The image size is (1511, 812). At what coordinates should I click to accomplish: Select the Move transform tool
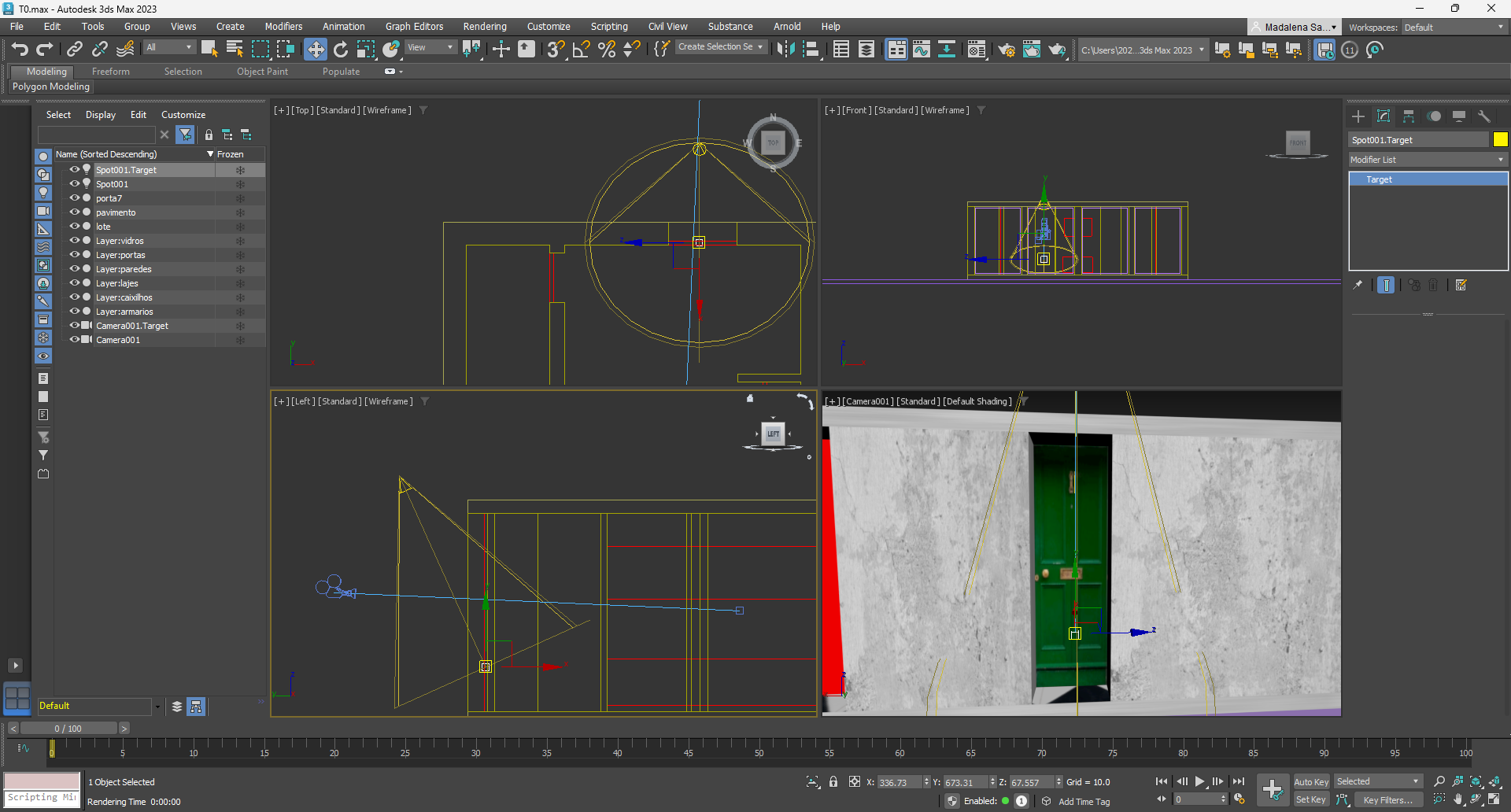(316, 50)
